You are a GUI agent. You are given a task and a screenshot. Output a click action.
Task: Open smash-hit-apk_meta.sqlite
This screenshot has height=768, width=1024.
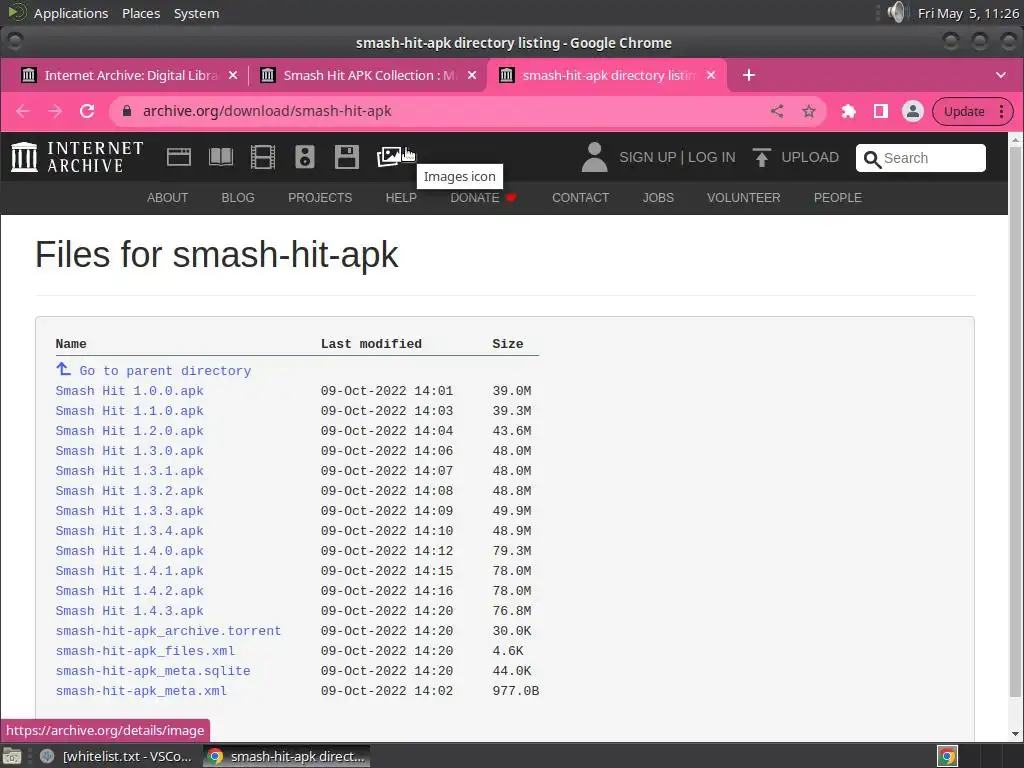(x=153, y=671)
